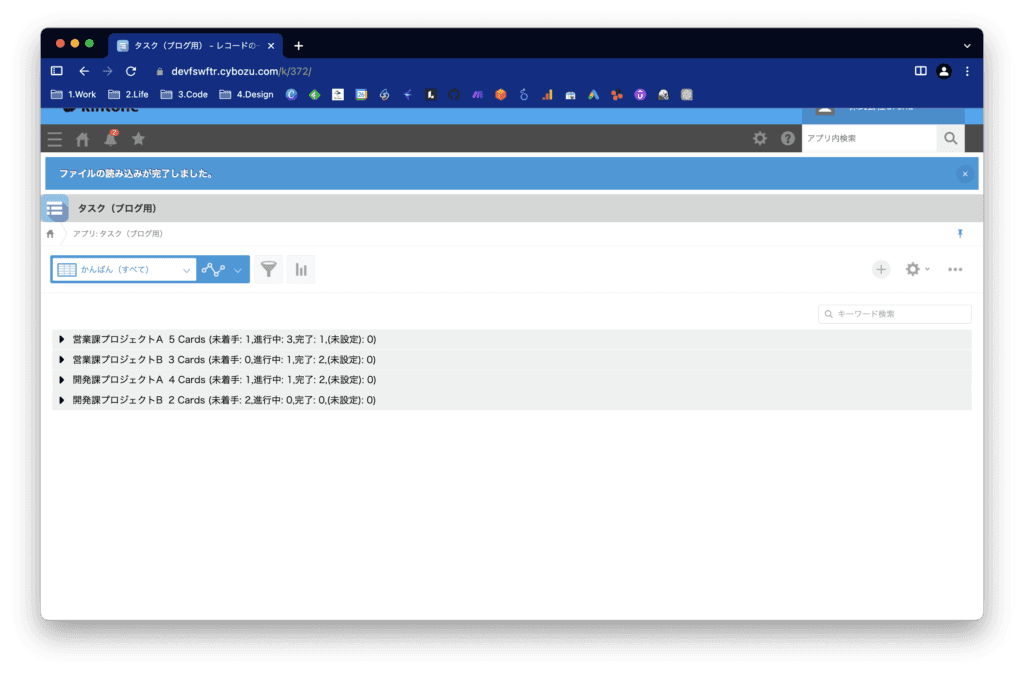Open the 3.Code bookmark folder

(184, 95)
